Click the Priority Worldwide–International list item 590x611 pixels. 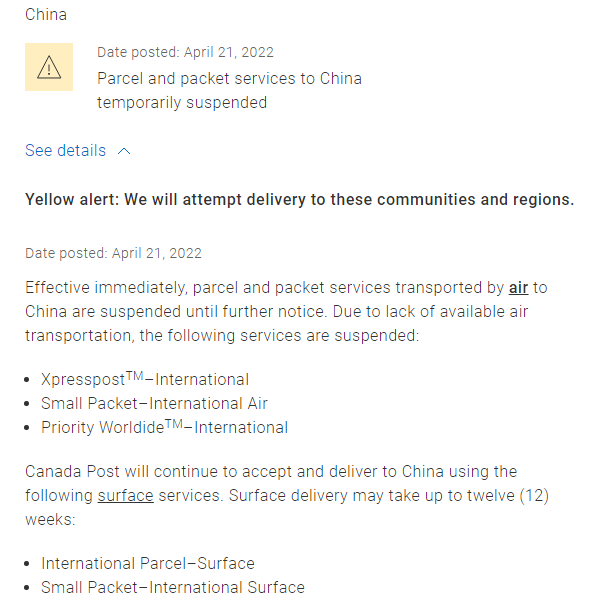pos(164,427)
